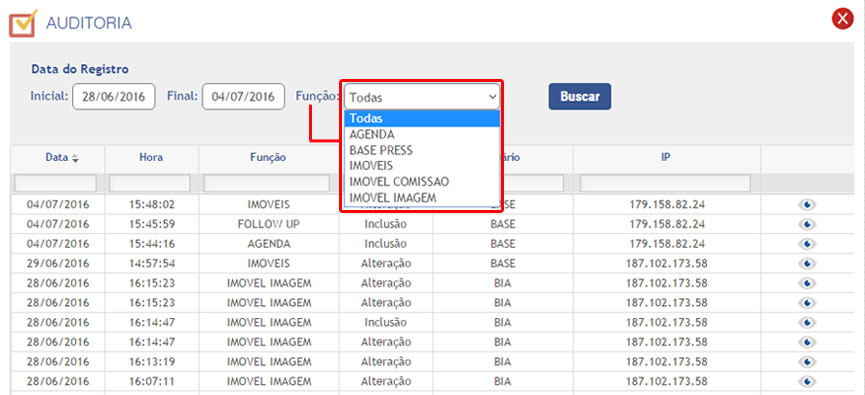Select AGENDA in the Função list
Viewport: 865px width, 395px height.
click(x=422, y=134)
